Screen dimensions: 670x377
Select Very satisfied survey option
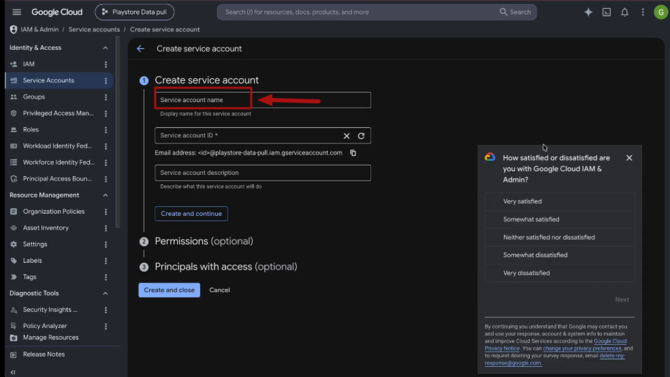(559, 201)
